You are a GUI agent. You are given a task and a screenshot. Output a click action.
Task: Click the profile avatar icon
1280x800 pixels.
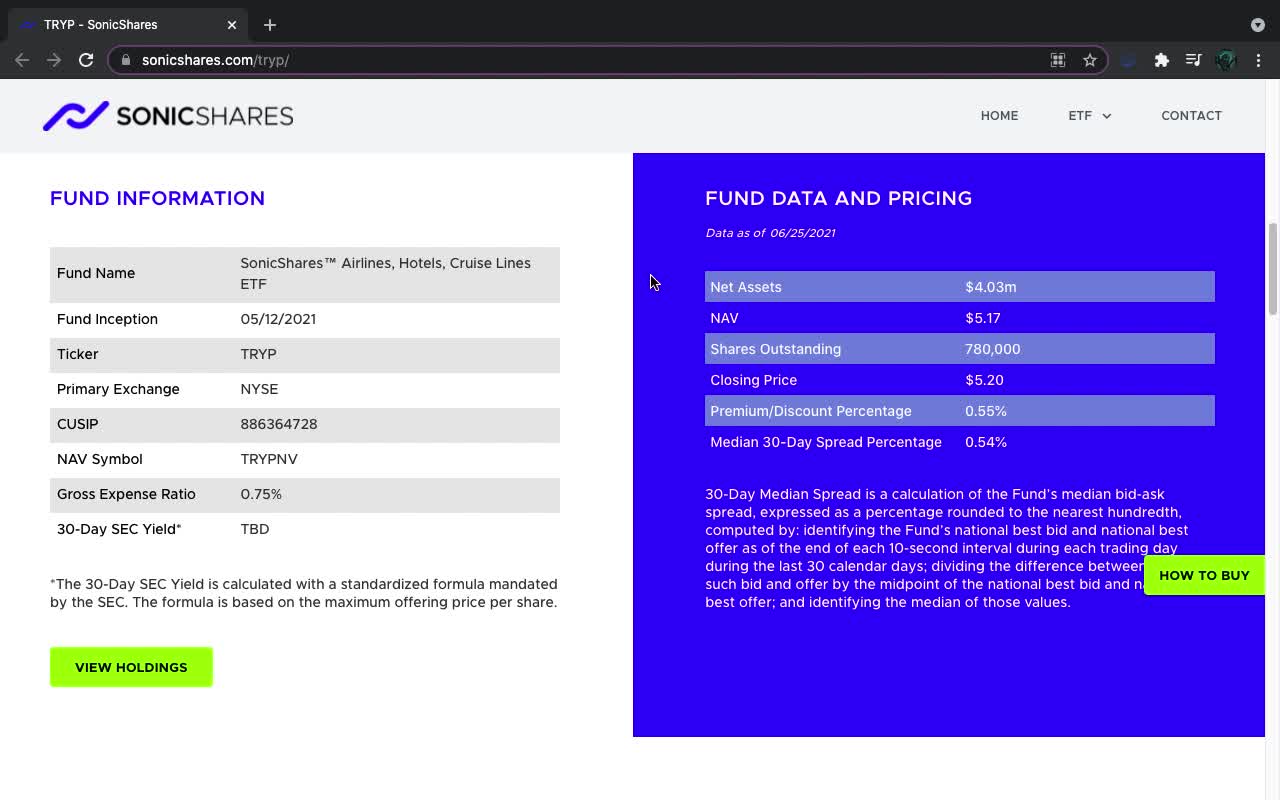click(x=1226, y=60)
